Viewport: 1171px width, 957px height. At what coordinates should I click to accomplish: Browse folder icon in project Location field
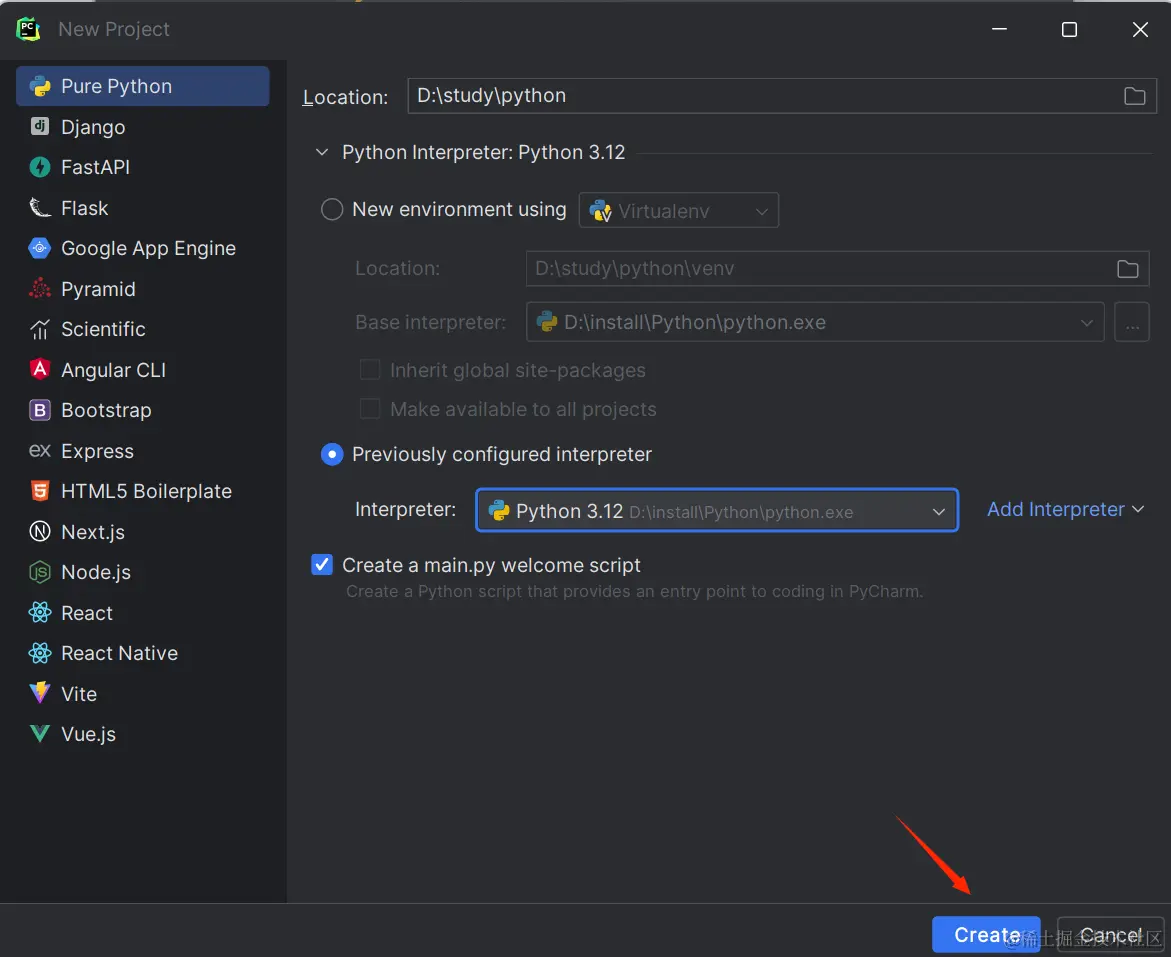pos(1134,96)
